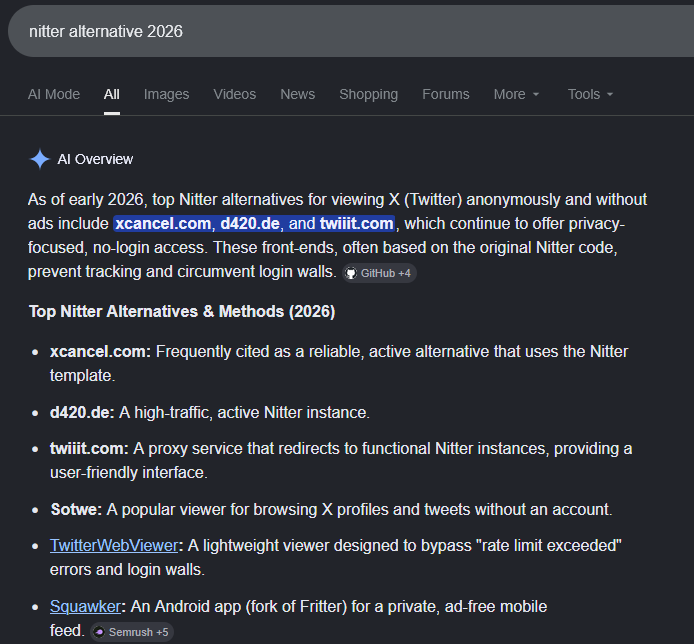Switch to the Shopping tab

[x=369, y=94]
